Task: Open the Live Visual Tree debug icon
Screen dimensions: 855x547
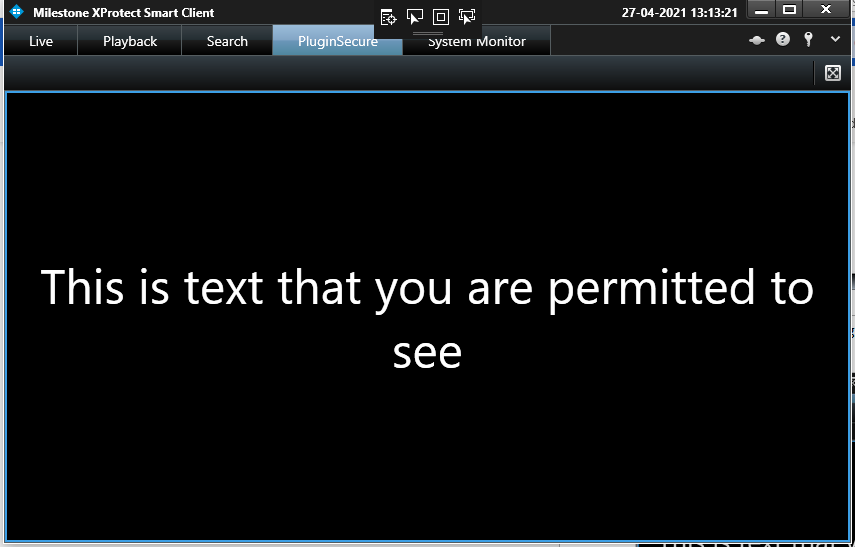Action: [x=389, y=17]
